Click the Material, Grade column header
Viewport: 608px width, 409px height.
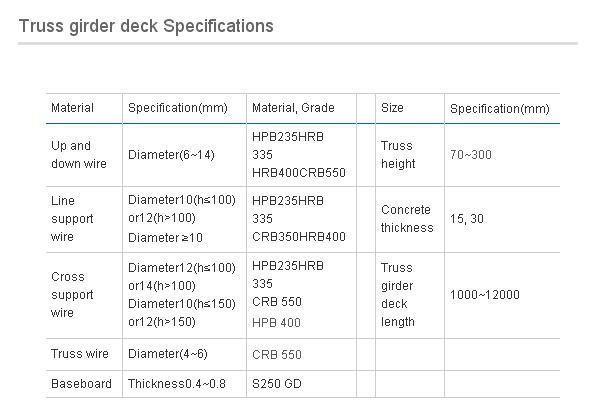point(293,108)
